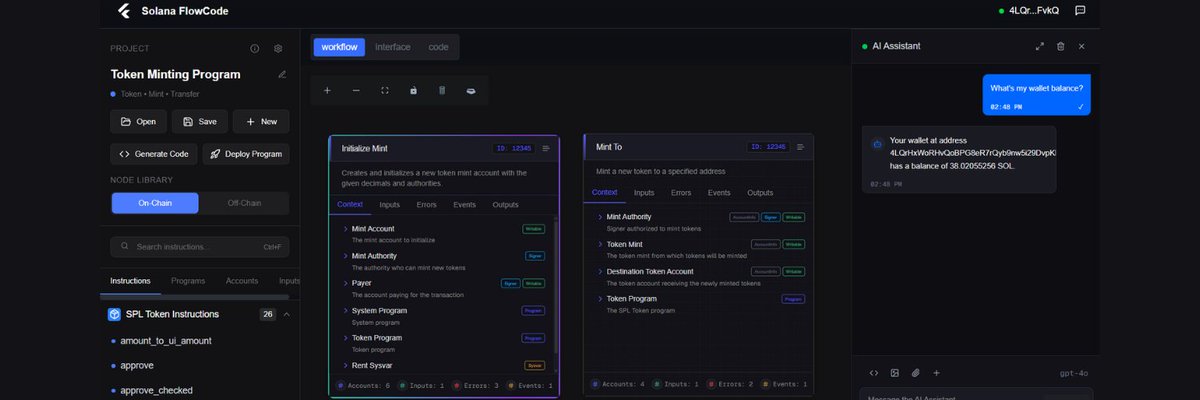Click the Open project button

point(138,121)
